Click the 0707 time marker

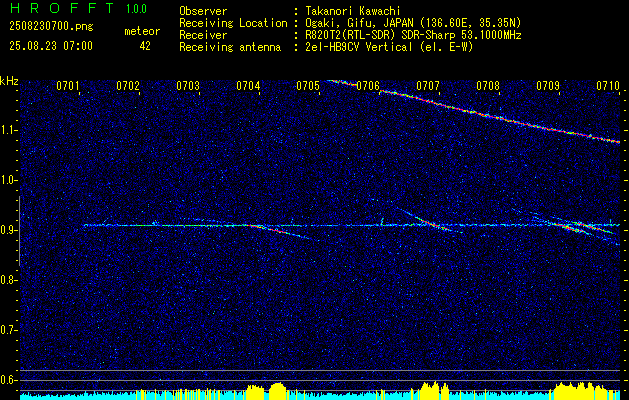pyautogui.click(x=428, y=85)
